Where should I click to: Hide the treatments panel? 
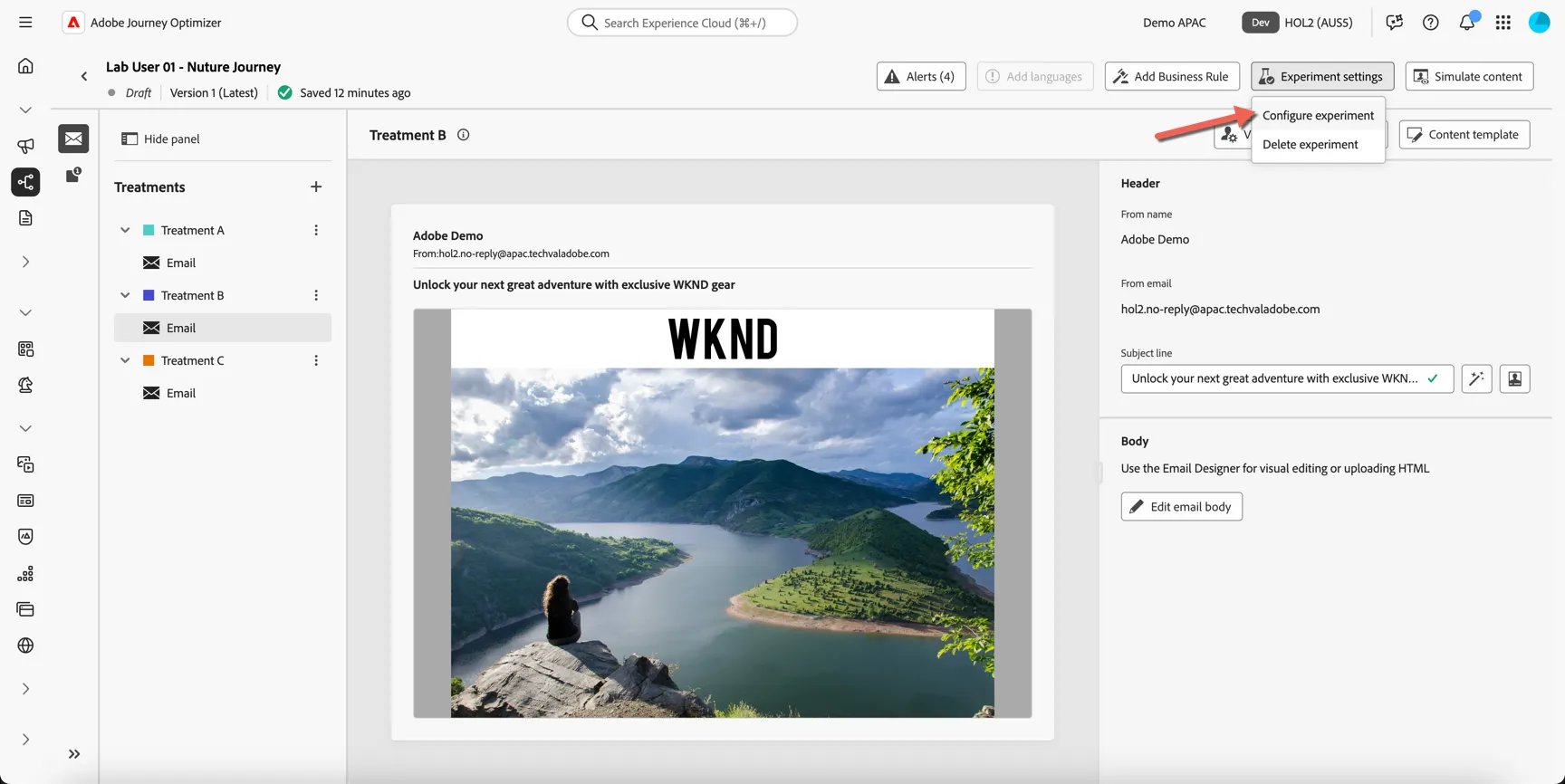pos(161,139)
